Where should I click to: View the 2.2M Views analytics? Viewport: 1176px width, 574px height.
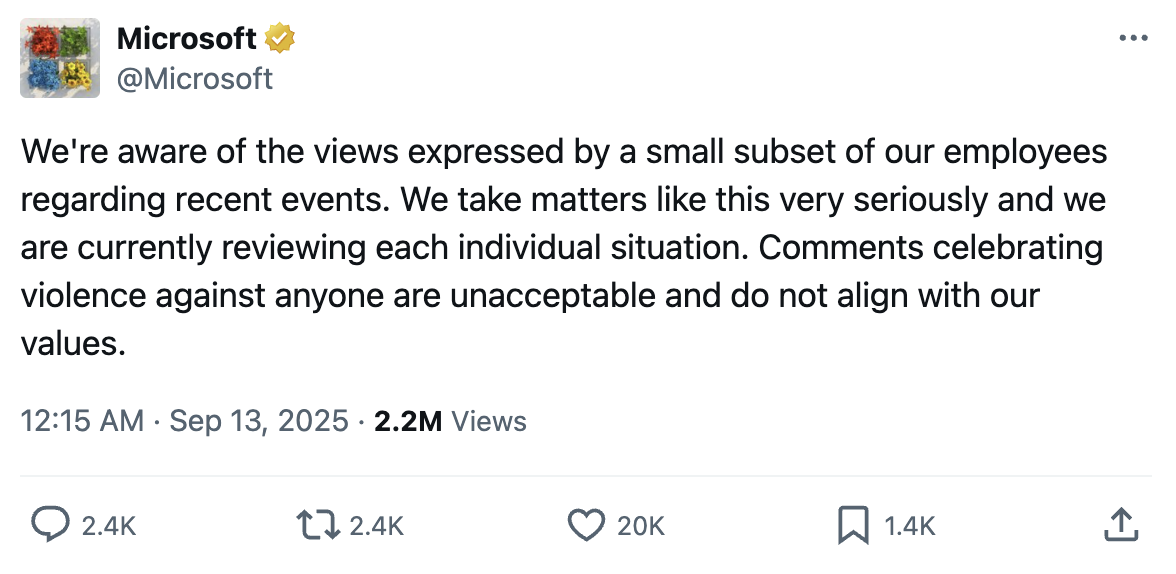408,421
